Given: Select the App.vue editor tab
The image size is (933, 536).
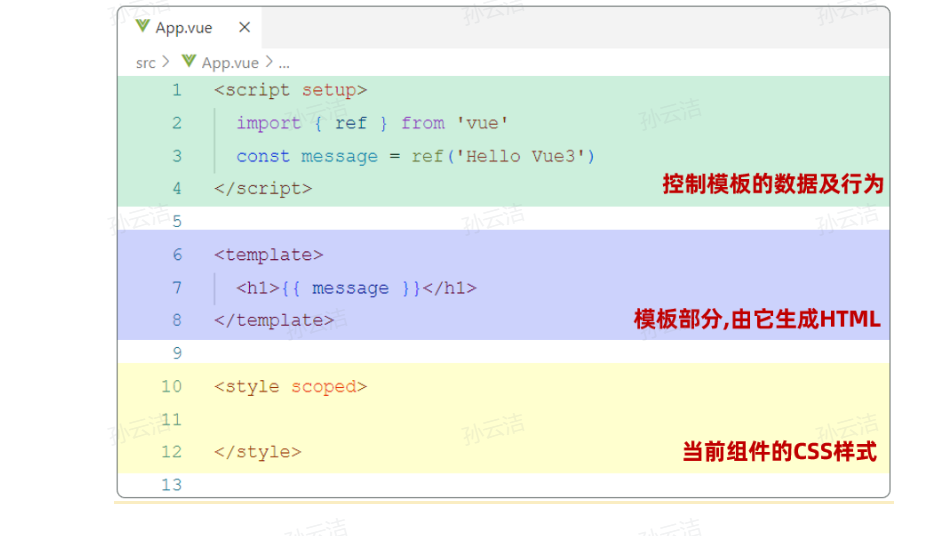Looking at the screenshot, I should click(x=190, y=27).
